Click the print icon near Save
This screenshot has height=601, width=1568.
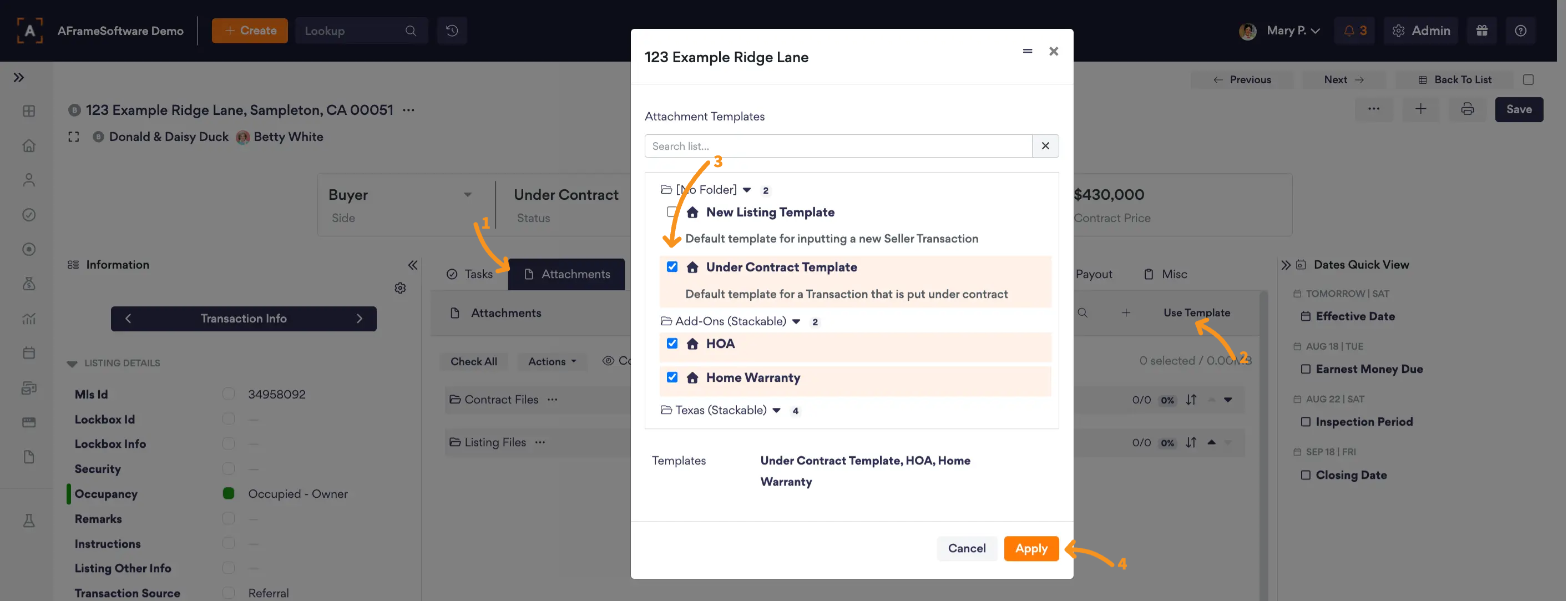tap(1468, 110)
